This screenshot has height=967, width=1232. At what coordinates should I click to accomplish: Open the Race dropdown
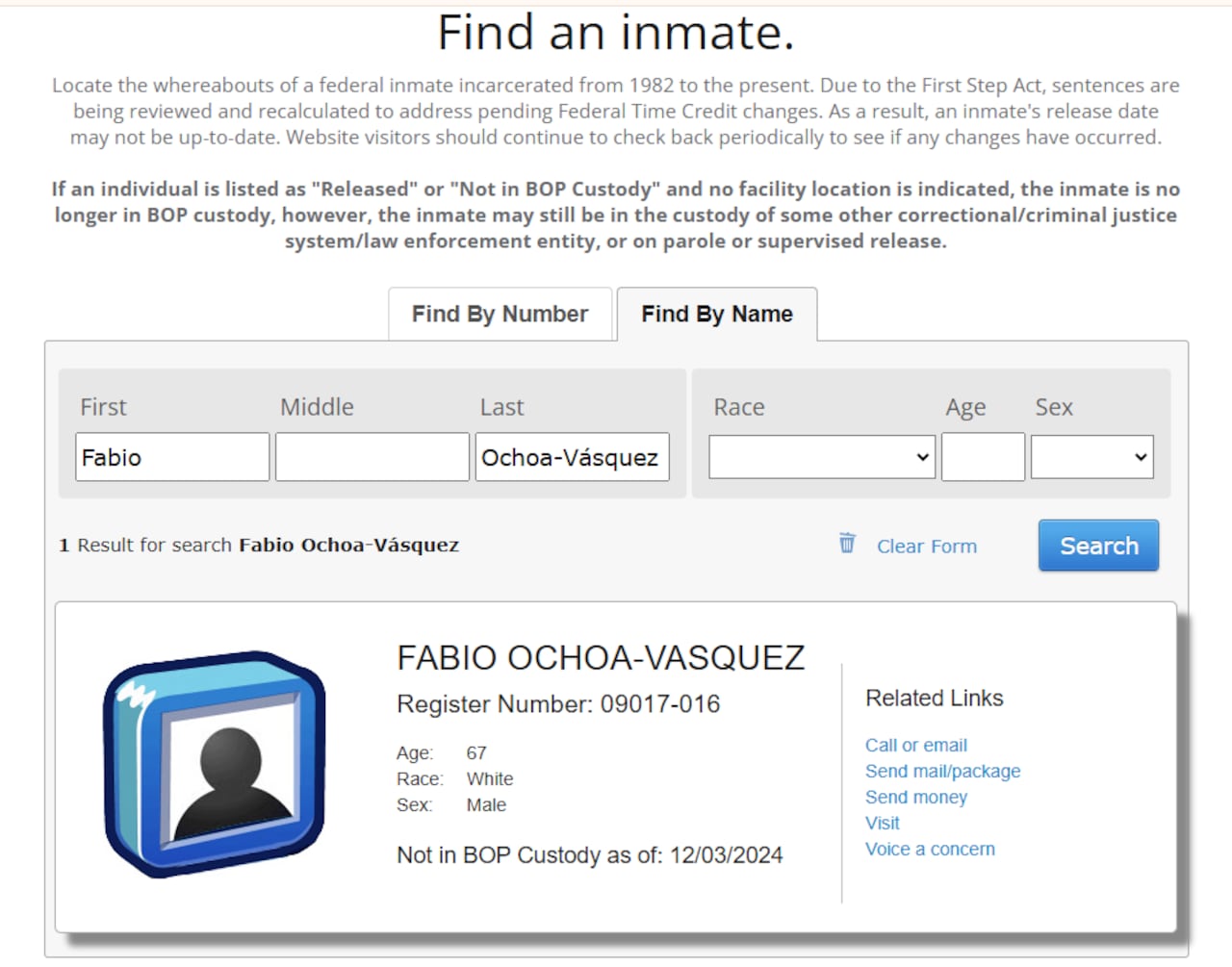tap(821, 457)
